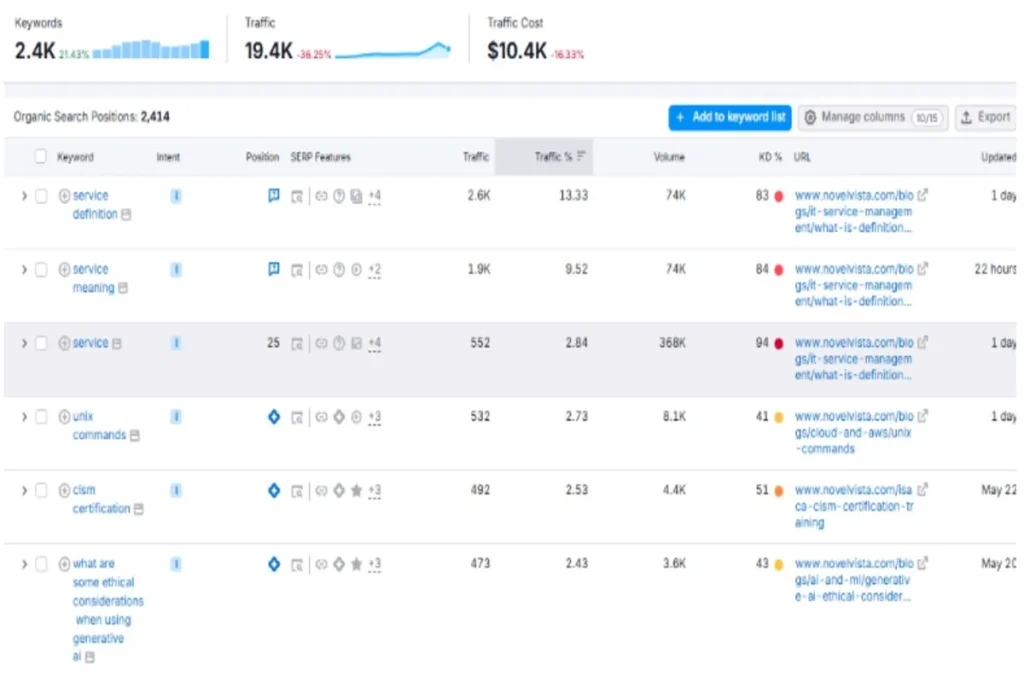1024x683 pixels.
Task: Expand +4 SERP features in service definition row
Action: (374, 196)
